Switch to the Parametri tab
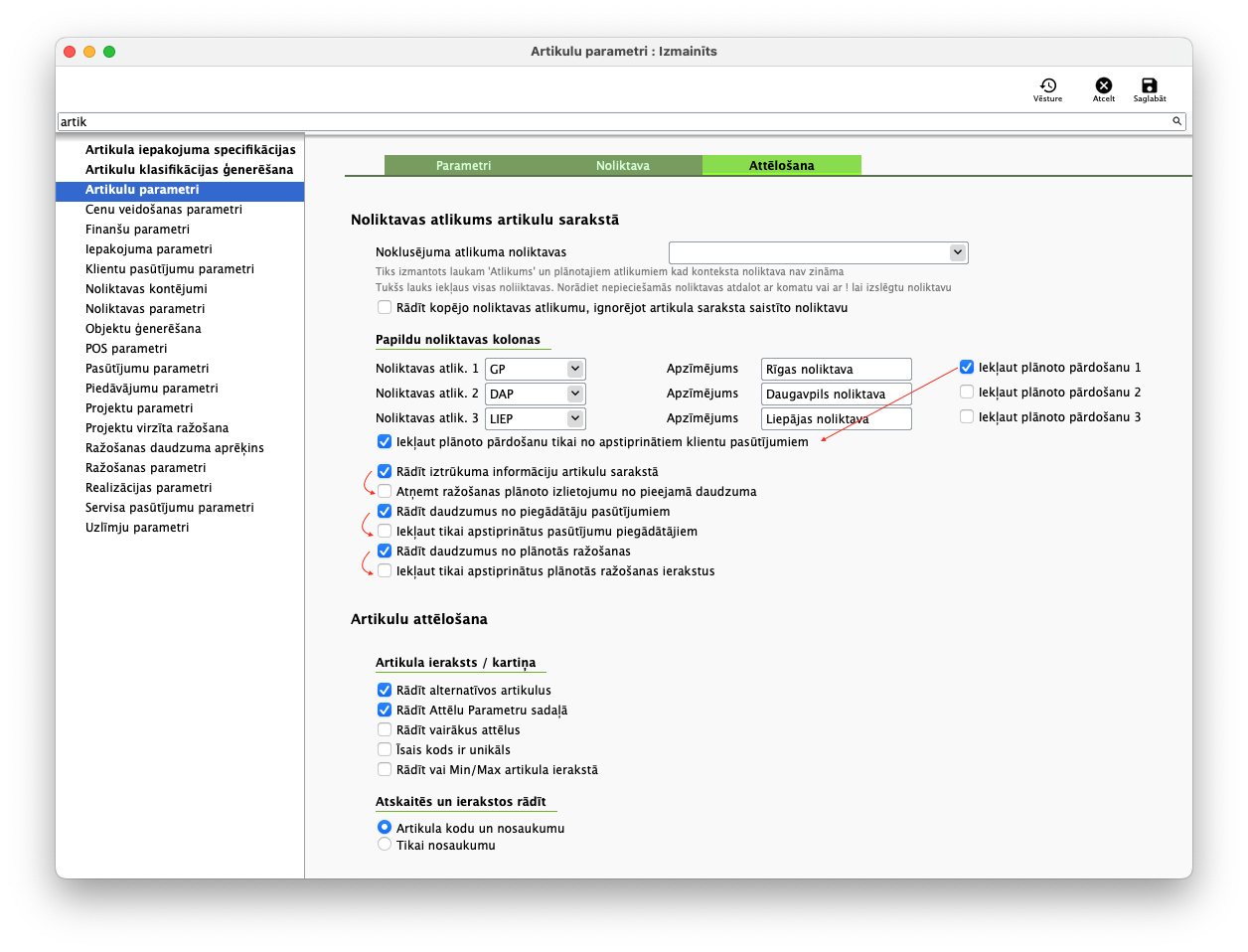1248x952 pixels. click(x=463, y=166)
